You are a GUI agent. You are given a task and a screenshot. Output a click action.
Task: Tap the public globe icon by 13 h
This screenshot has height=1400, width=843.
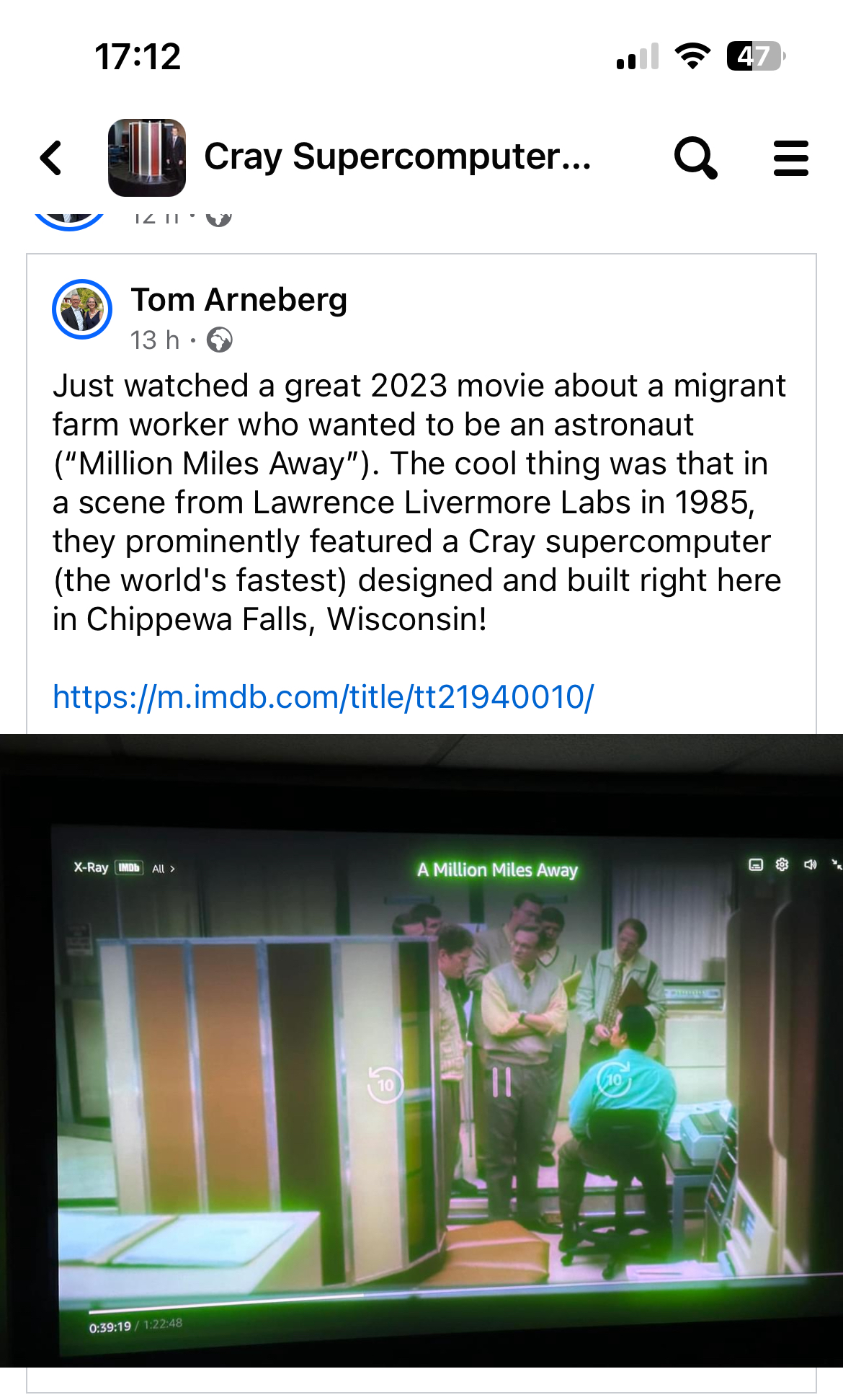pyautogui.click(x=220, y=340)
